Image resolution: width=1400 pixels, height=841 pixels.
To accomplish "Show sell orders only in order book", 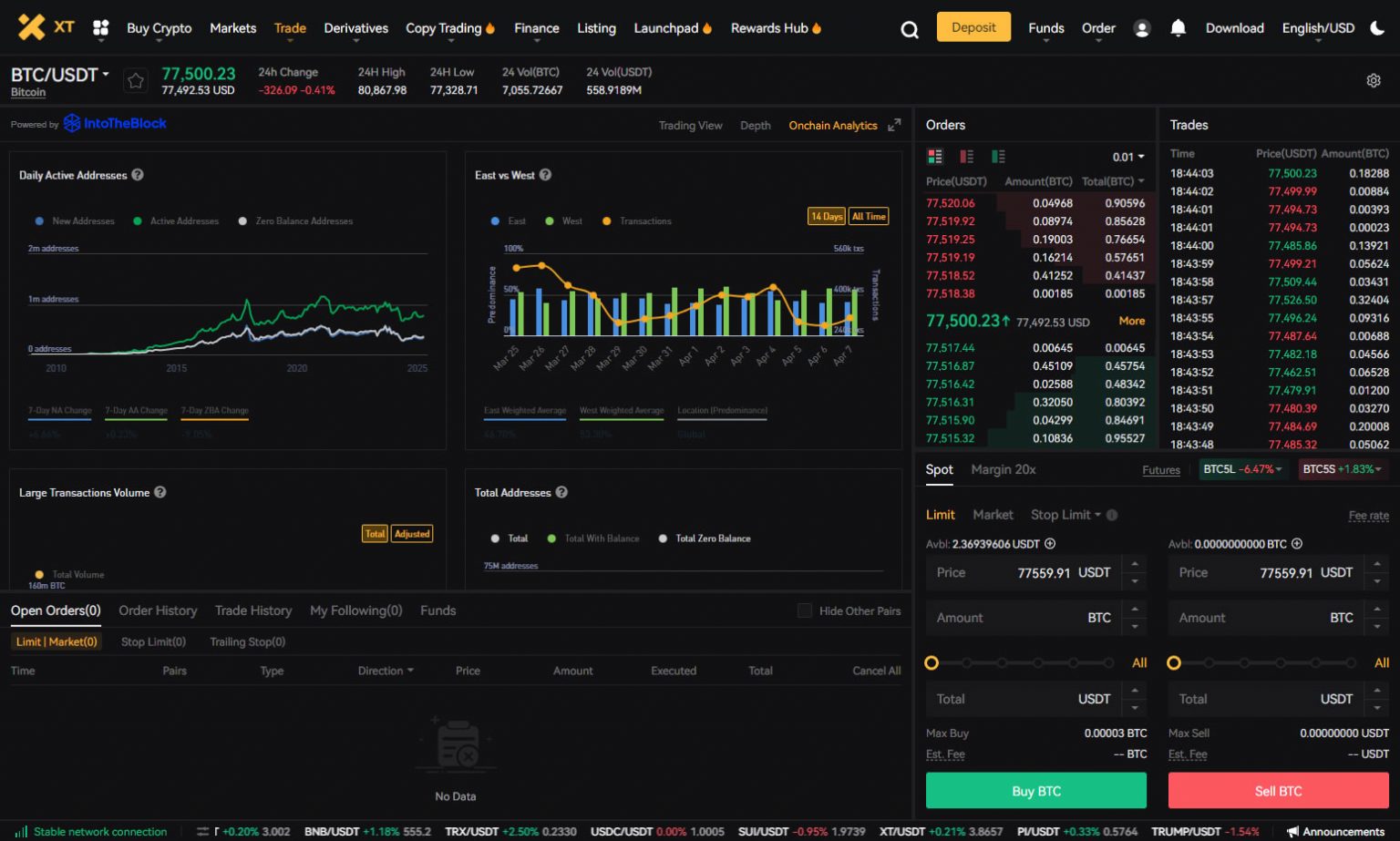I will 966,157.
